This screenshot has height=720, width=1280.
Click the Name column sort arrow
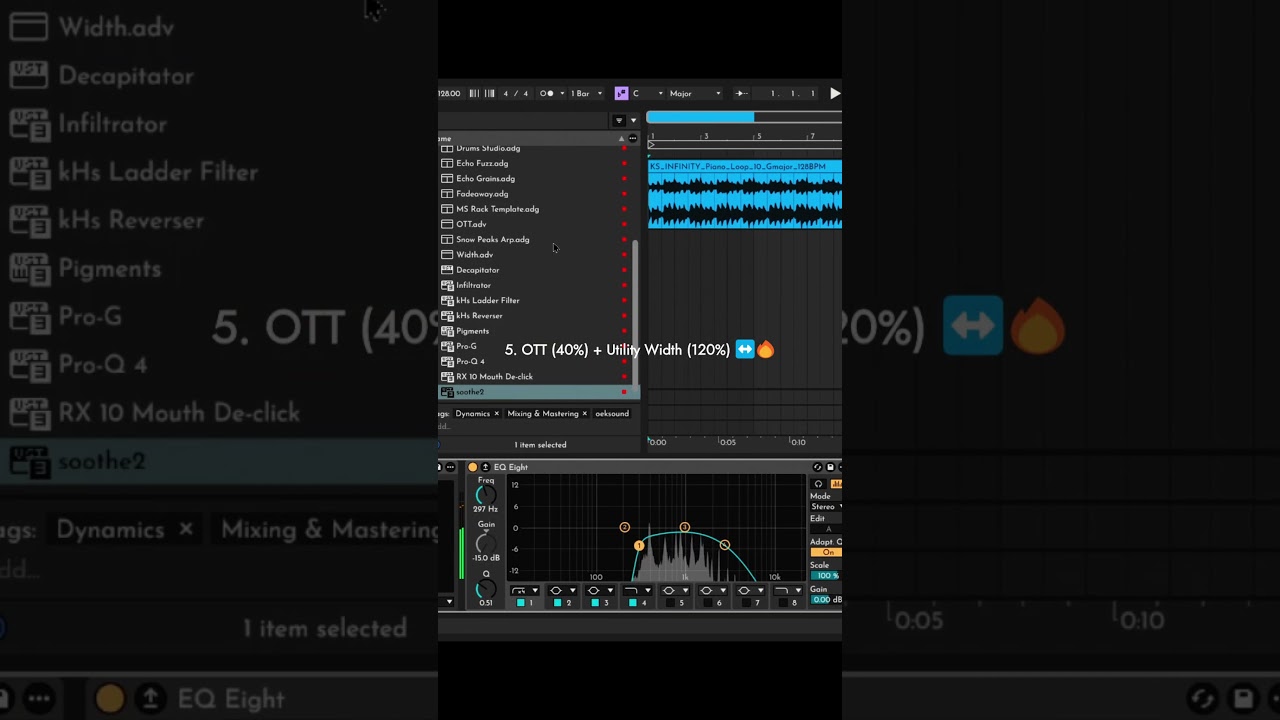tap(621, 138)
